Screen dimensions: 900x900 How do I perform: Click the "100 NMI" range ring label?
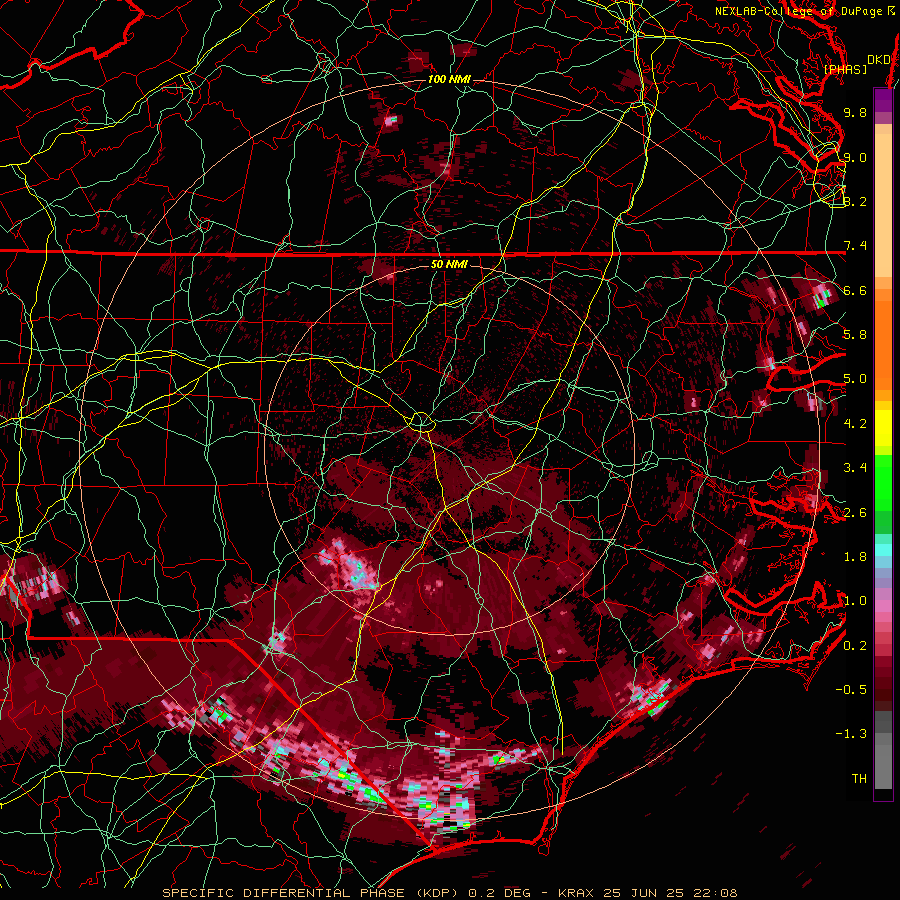click(449, 79)
